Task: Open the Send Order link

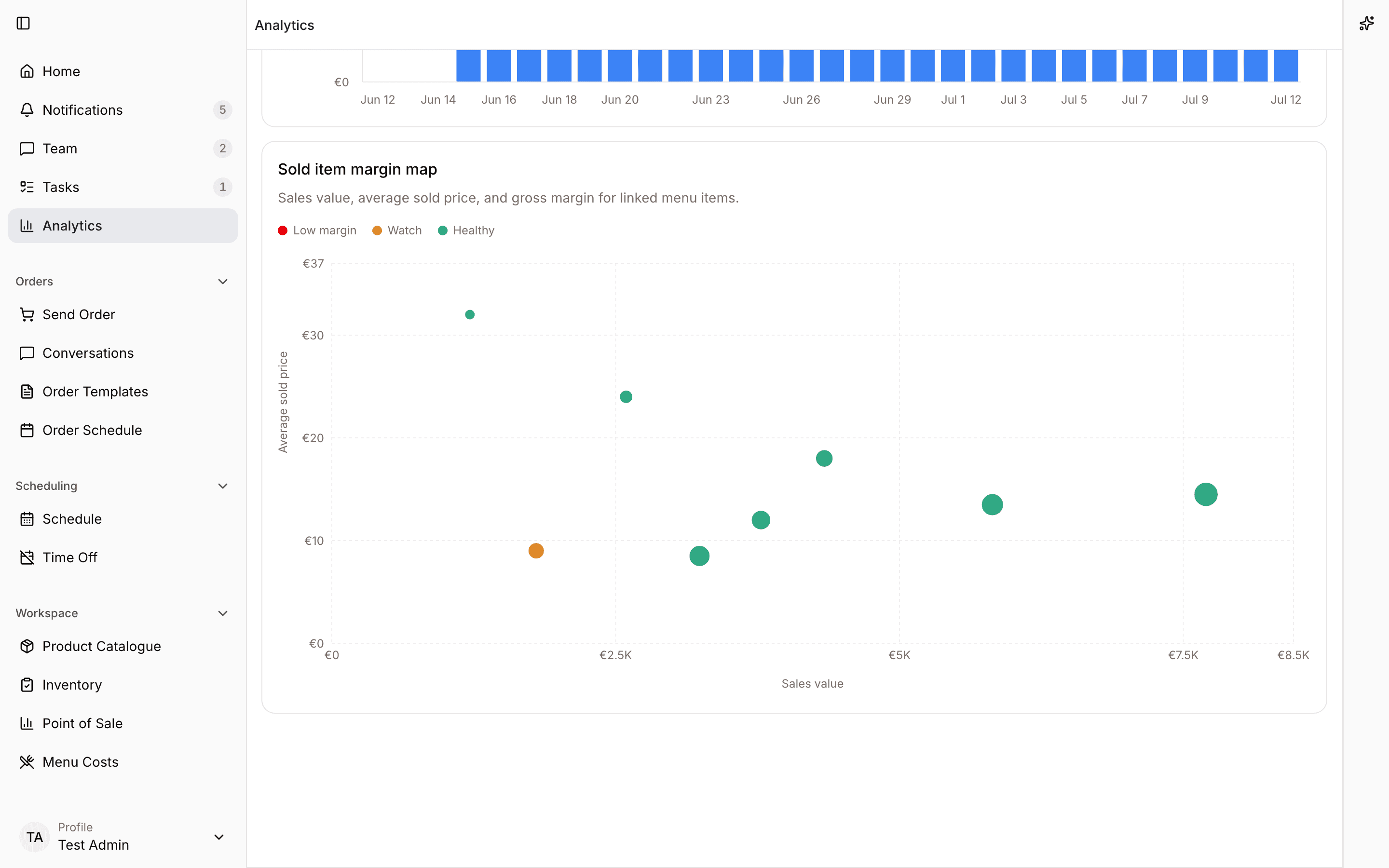Action: click(123, 314)
